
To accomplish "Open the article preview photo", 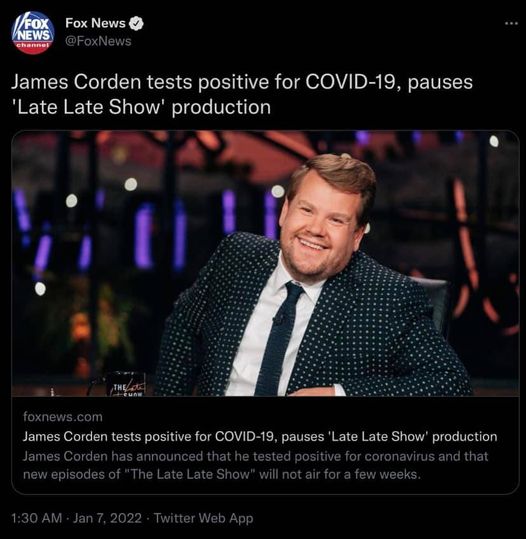I will (265, 263).
